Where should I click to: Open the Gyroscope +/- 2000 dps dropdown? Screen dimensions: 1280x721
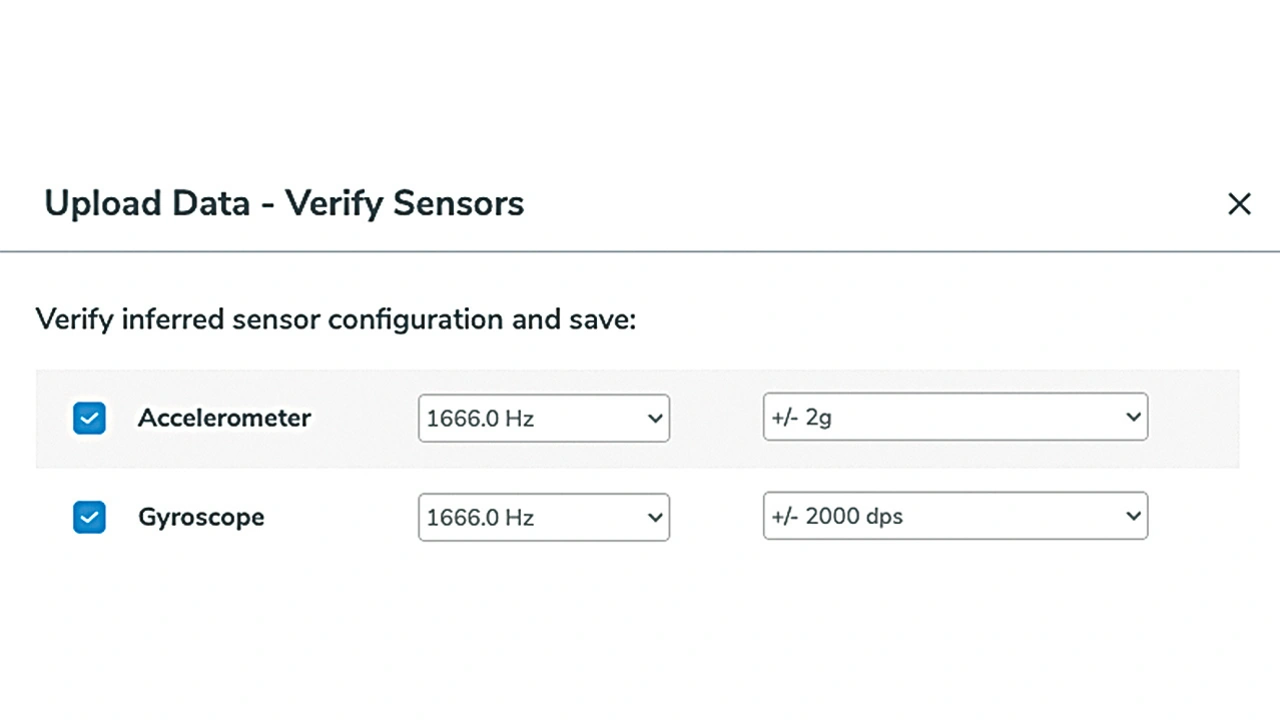[955, 516]
